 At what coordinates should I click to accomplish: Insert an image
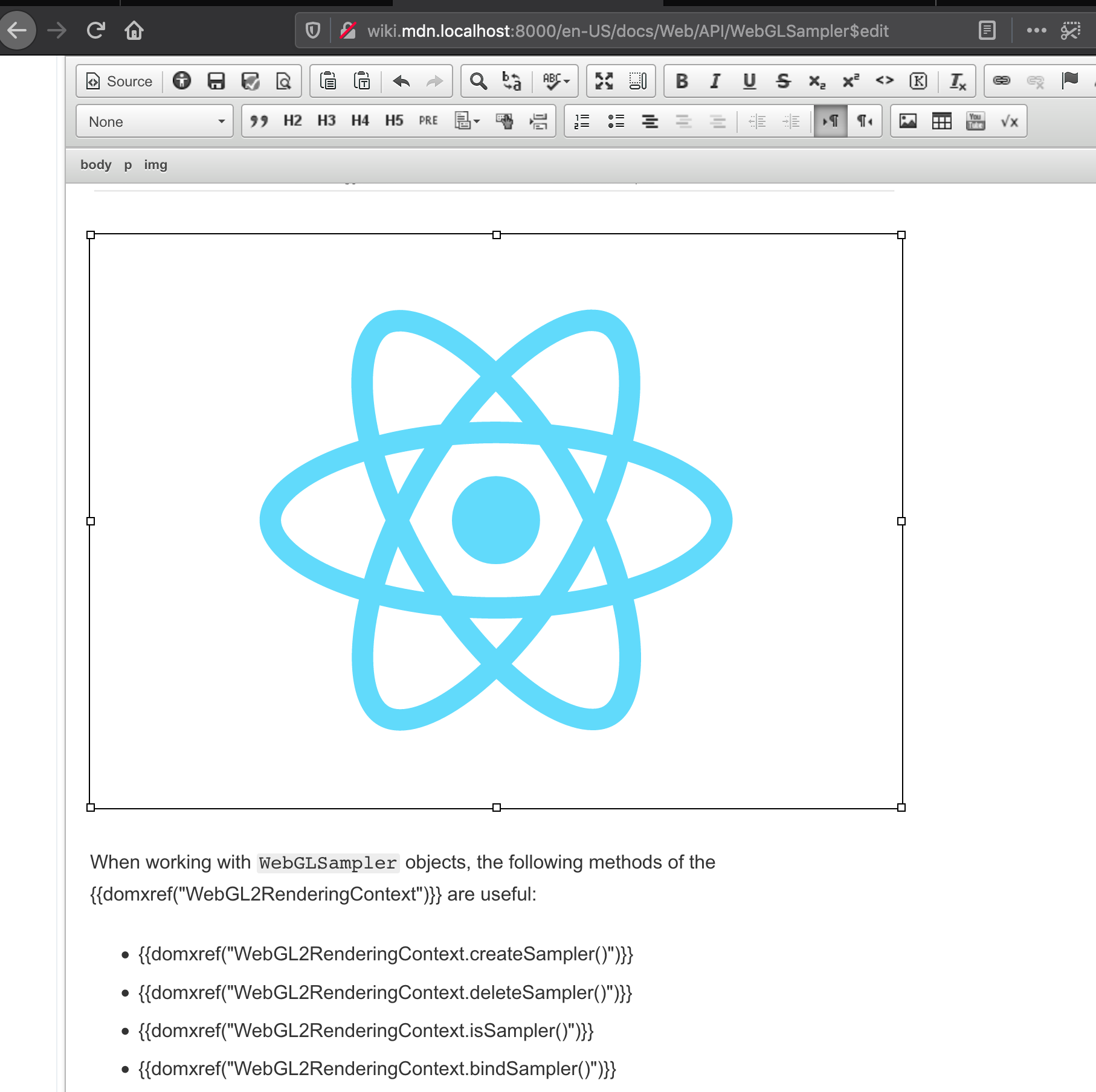[908, 121]
